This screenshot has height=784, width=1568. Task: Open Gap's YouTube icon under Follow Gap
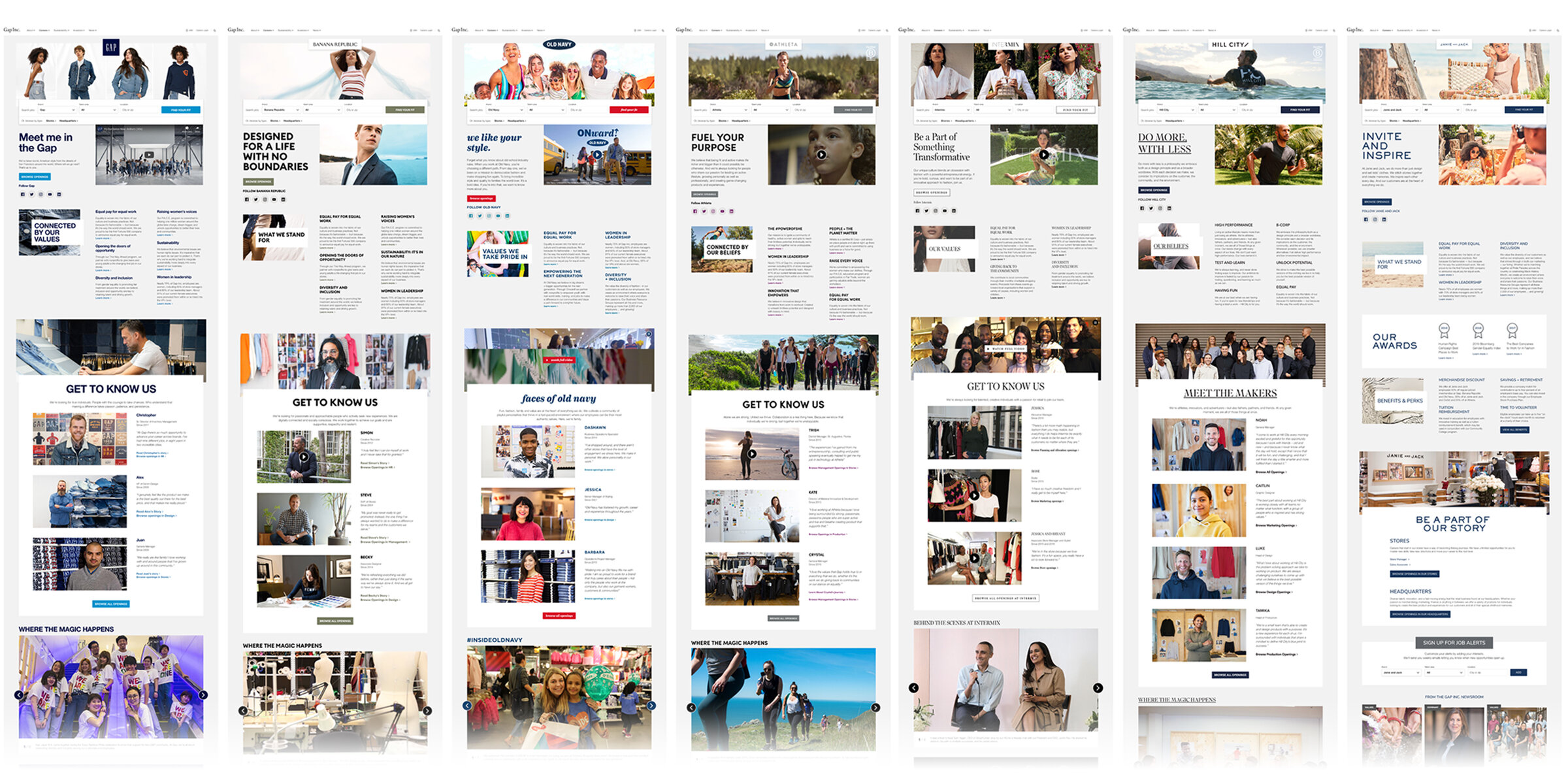point(50,194)
